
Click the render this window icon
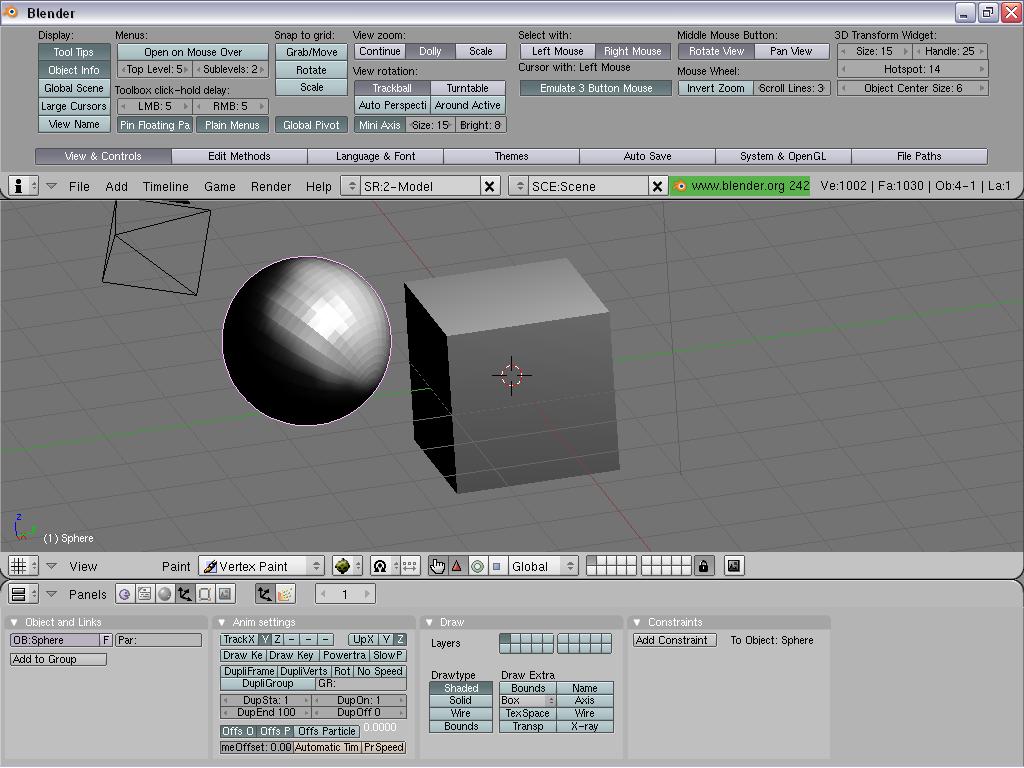734,566
